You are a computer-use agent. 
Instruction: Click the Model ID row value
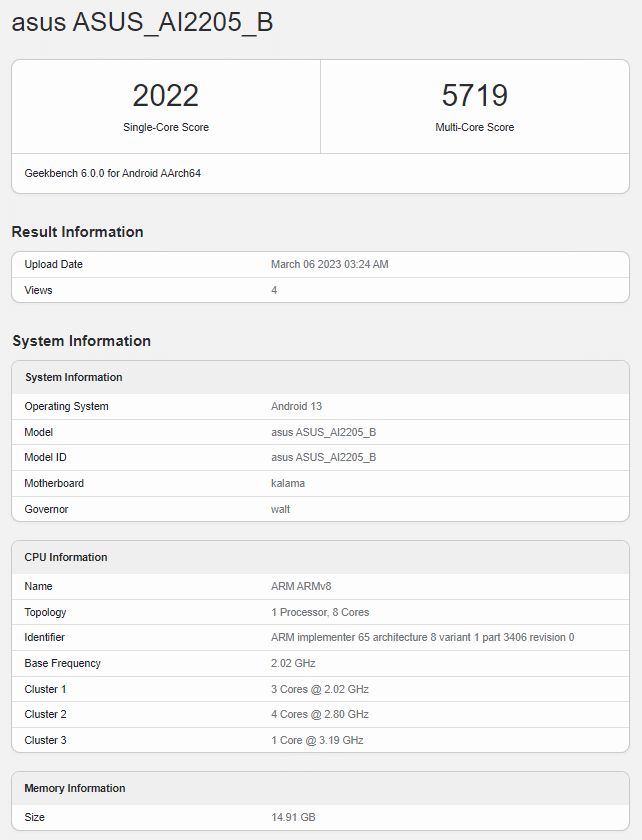tap(324, 457)
